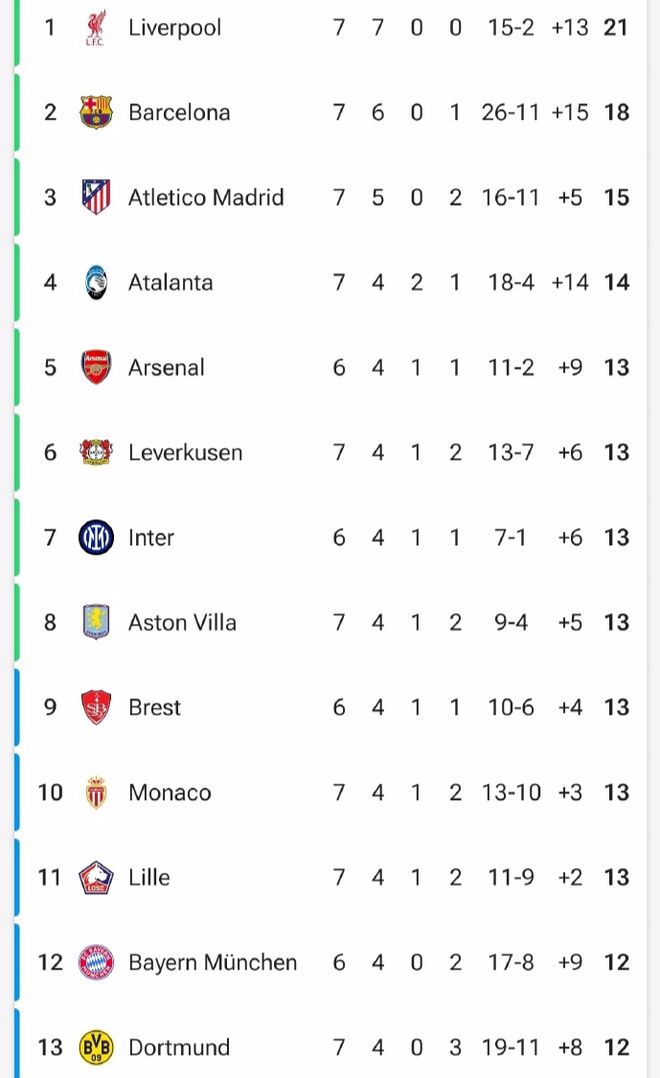The image size is (660, 1078).
Task: Click the Brest club crest
Action: click(96, 707)
